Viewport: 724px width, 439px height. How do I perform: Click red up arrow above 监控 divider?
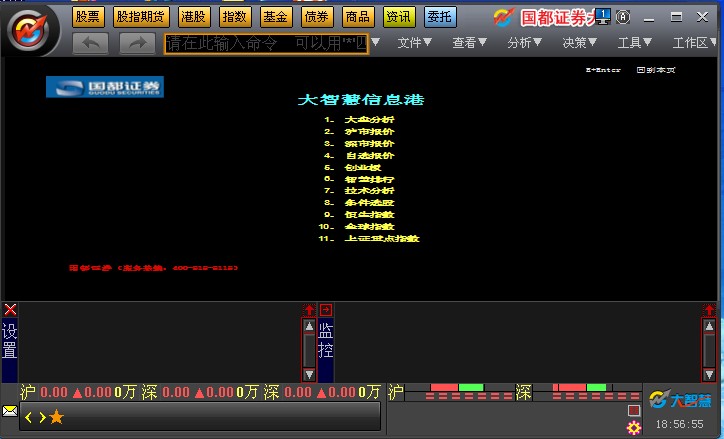pos(309,310)
